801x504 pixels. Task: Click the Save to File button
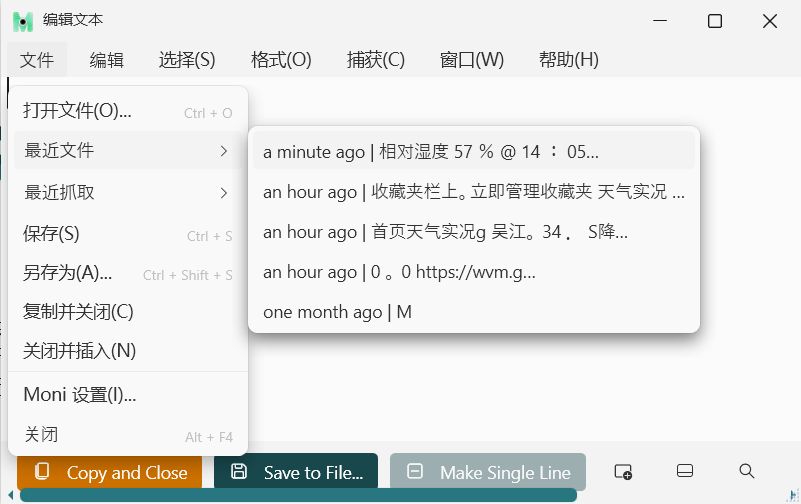(x=296, y=472)
